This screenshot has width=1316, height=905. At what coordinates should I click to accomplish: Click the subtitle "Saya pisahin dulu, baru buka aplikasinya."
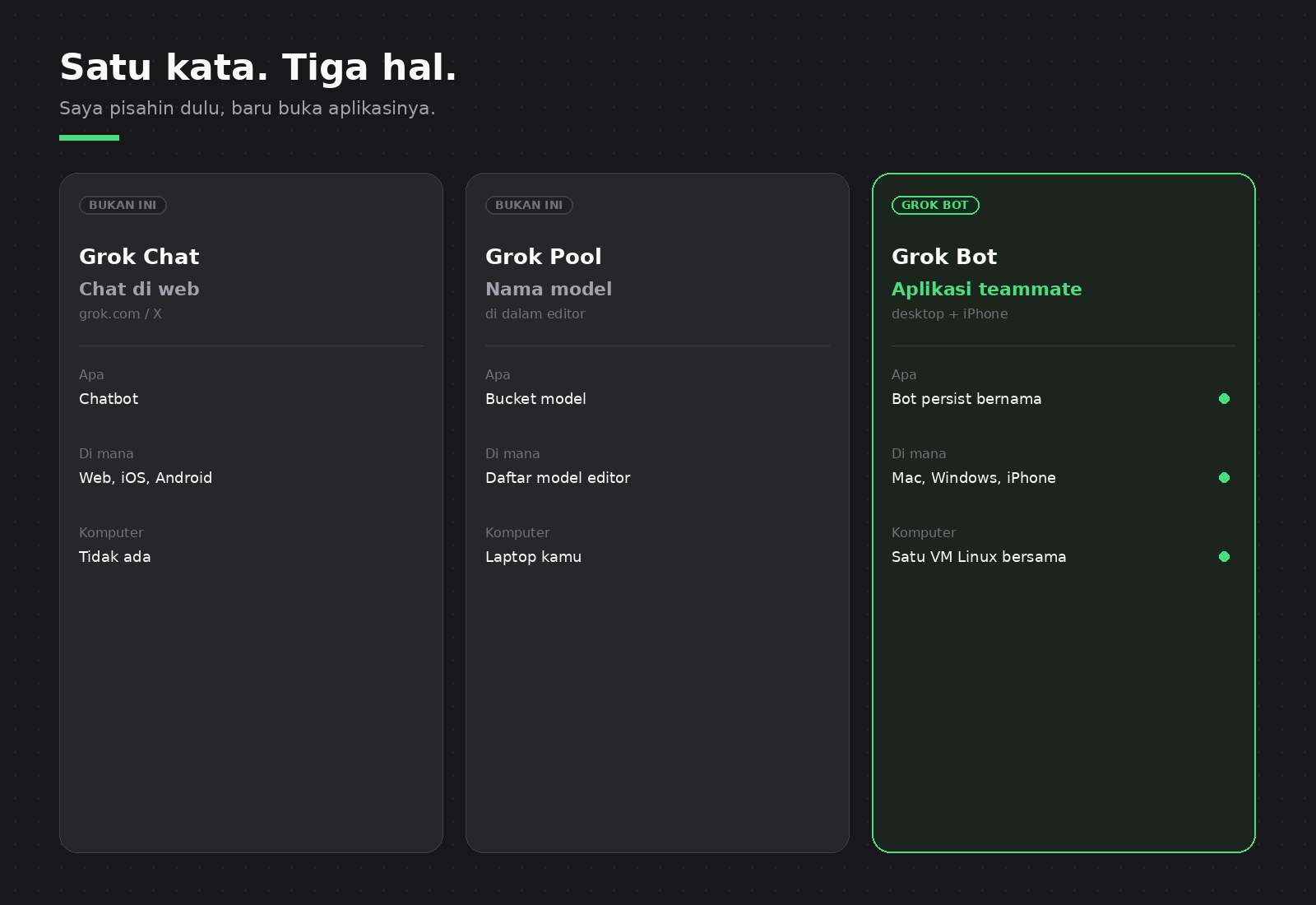pos(248,109)
